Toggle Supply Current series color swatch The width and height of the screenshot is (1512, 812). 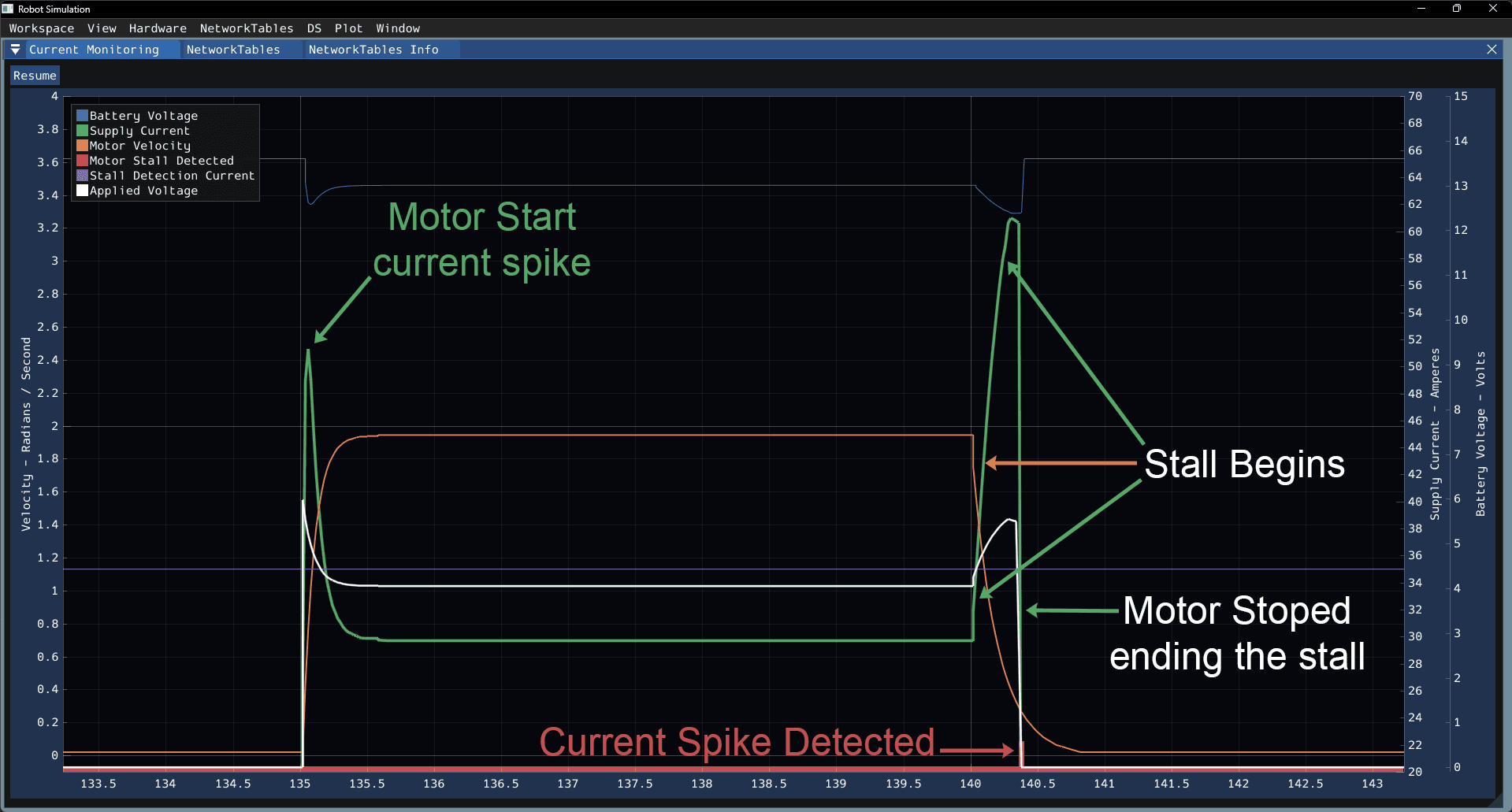click(x=82, y=131)
